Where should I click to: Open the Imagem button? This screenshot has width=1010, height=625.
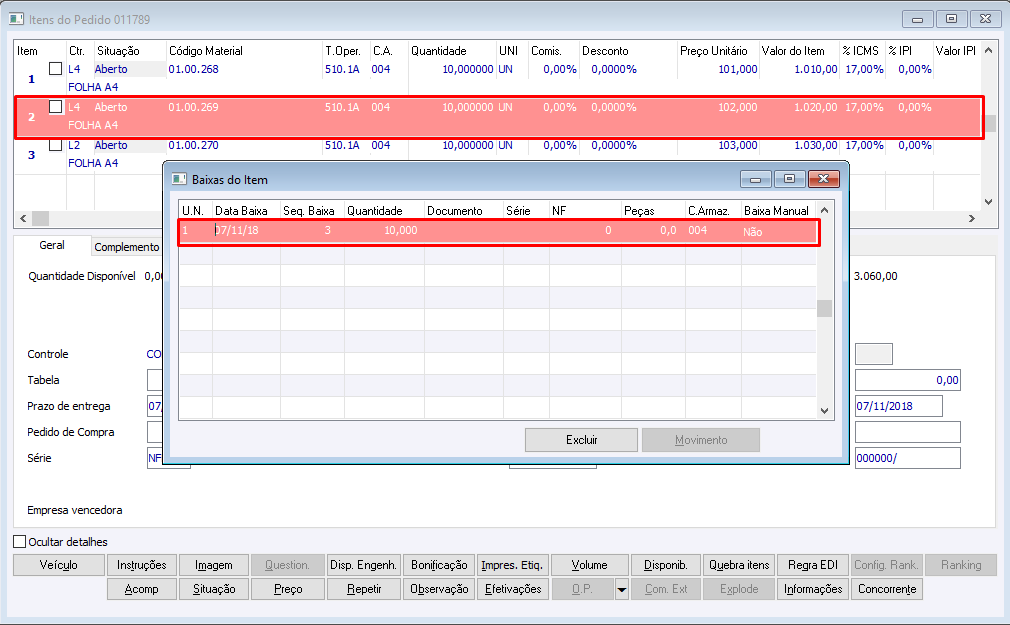point(214,565)
